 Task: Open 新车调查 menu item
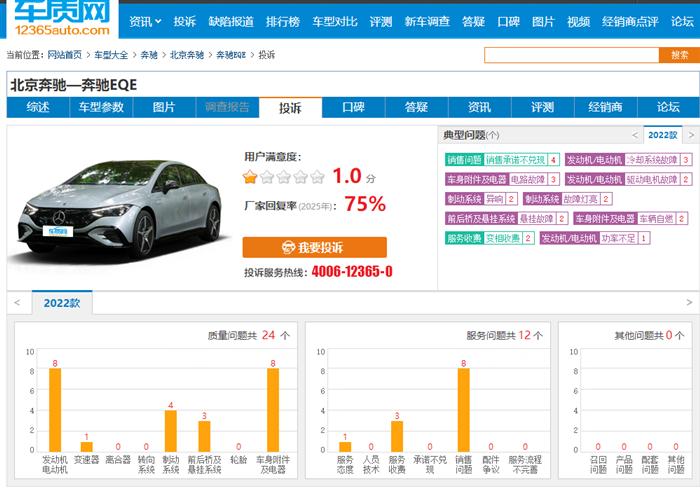point(427,21)
